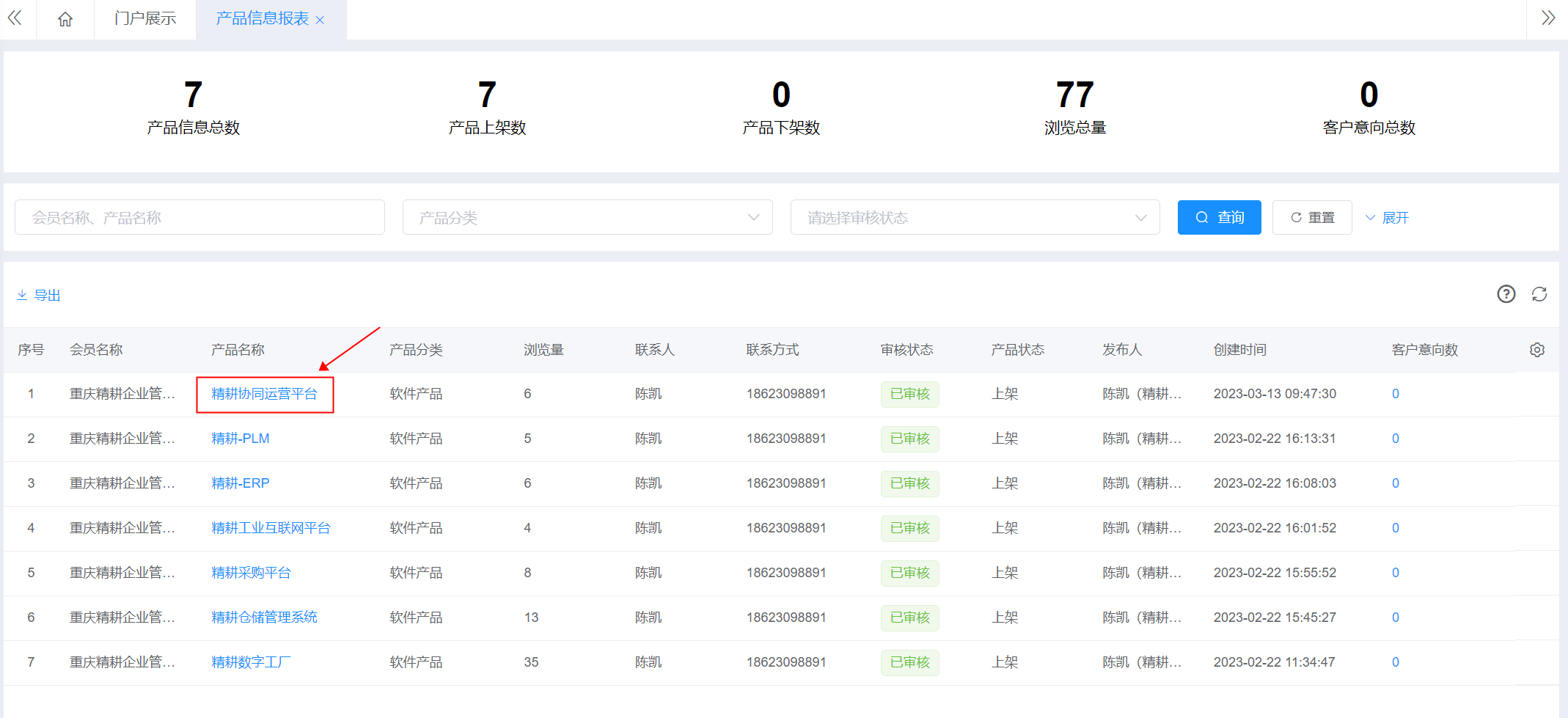1568x718 pixels.
Task: Open product 精耕采购平台
Action: [x=251, y=573]
